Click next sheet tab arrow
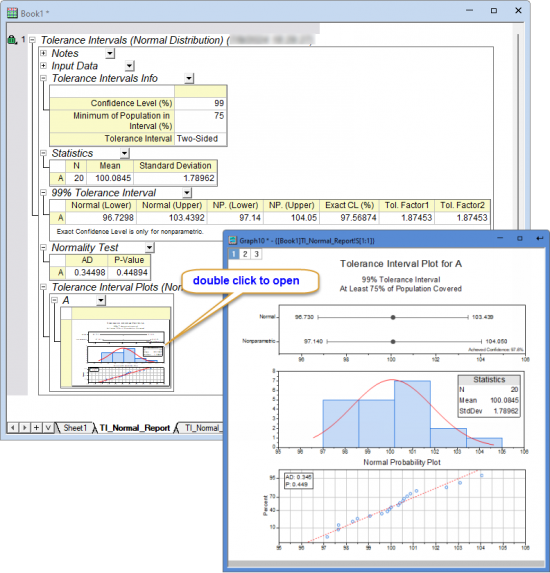This screenshot has width=550, height=573. [x=24, y=427]
